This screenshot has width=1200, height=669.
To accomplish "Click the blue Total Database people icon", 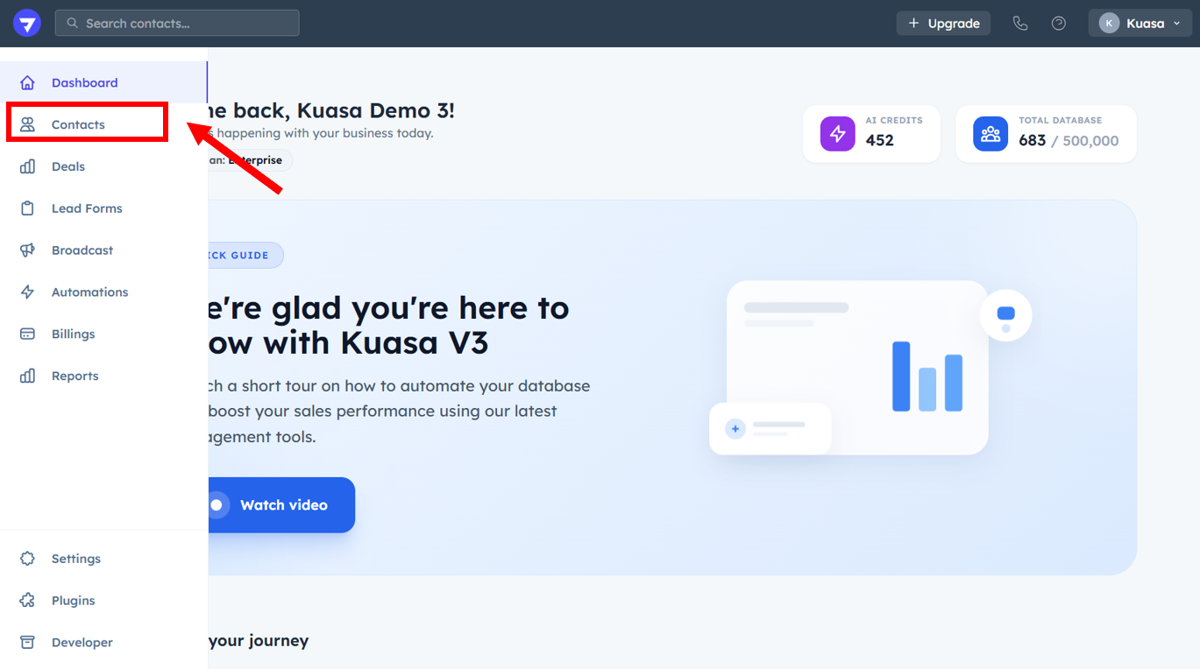I will pos(990,134).
